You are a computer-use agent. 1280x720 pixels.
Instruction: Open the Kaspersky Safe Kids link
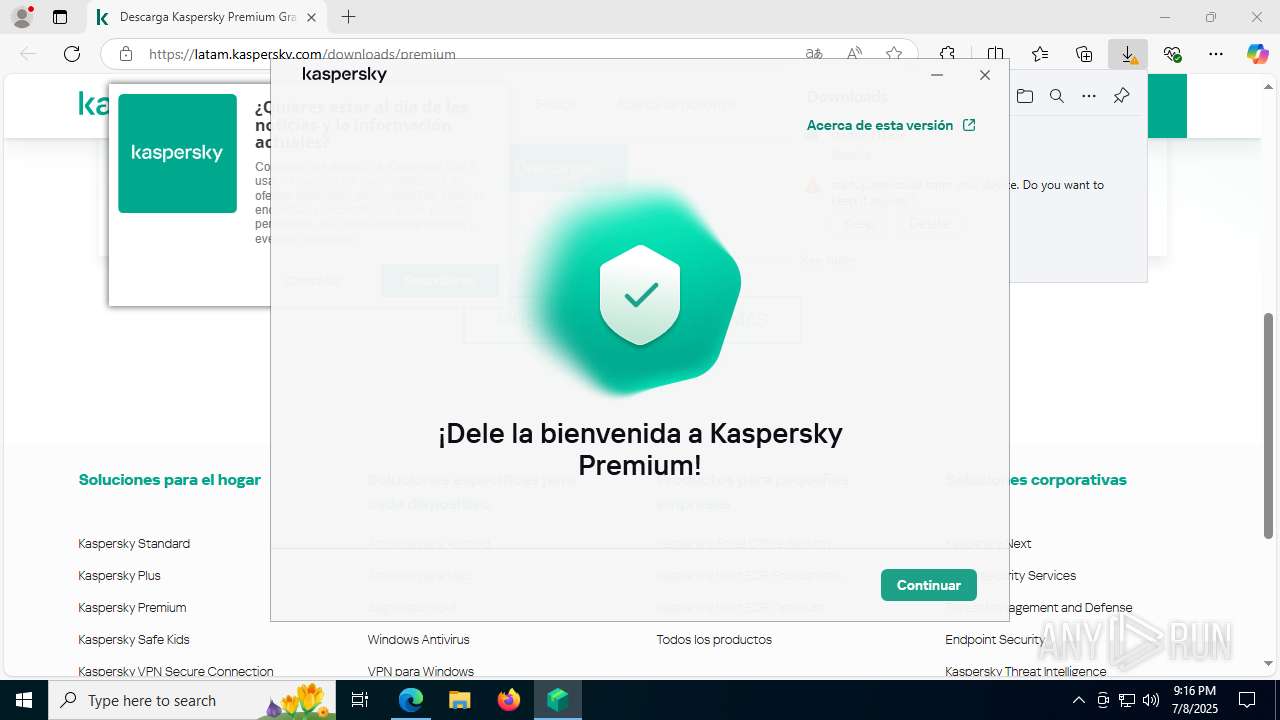134,640
